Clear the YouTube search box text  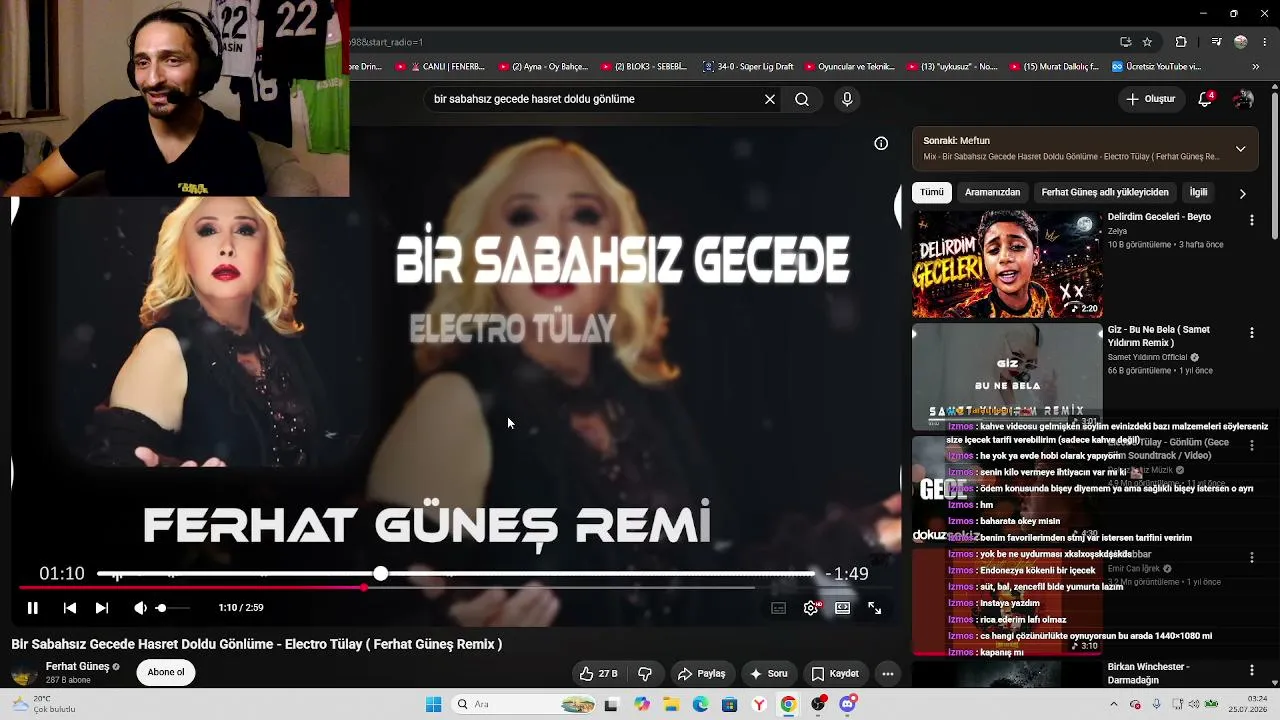tap(770, 99)
